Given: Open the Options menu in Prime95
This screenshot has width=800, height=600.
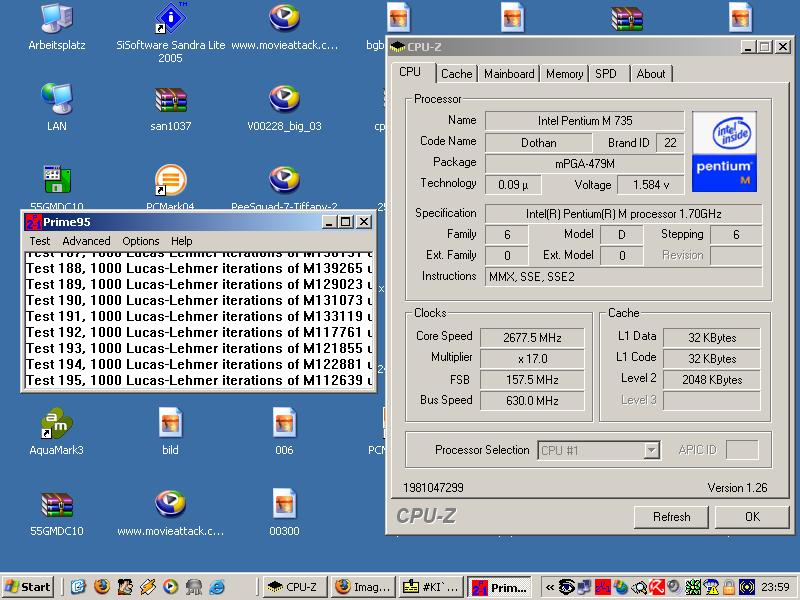Looking at the screenshot, I should point(141,241).
